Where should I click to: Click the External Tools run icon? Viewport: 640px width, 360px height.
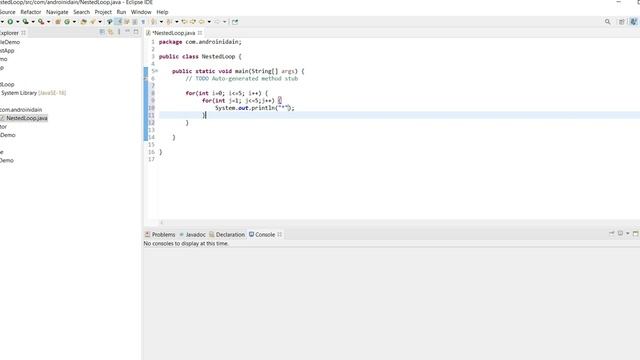point(41,22)
